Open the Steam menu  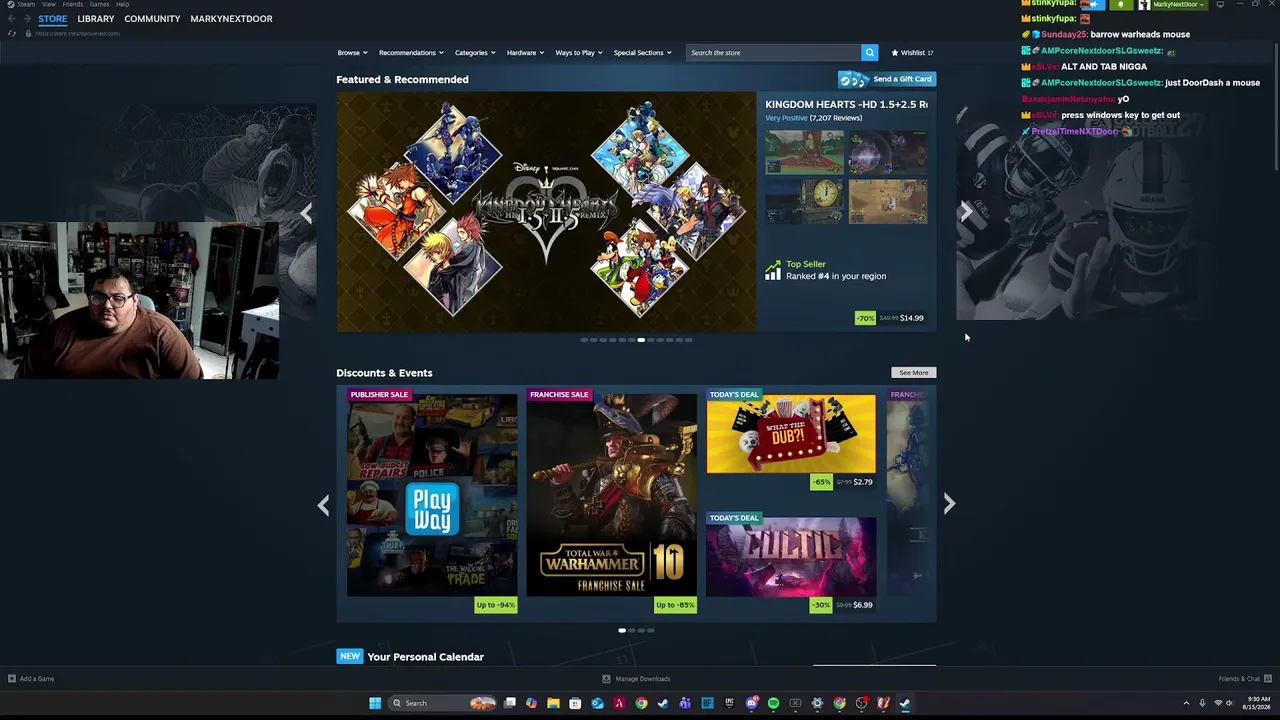26,4
